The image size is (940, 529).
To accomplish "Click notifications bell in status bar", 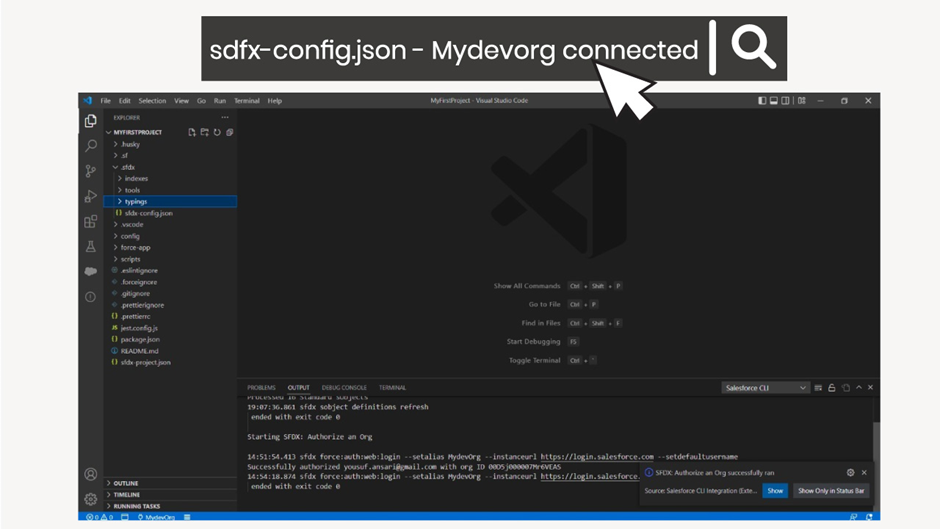I will [869, 517].
